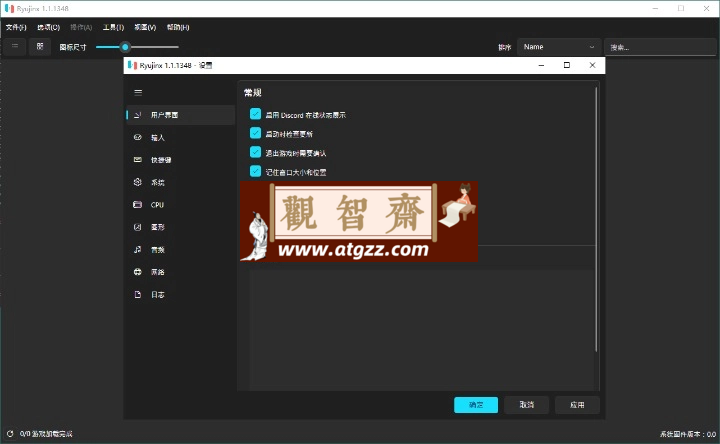This screenshot has height=444, width=720.
Task: Open the 视图(V) menu
Action: 145,27
